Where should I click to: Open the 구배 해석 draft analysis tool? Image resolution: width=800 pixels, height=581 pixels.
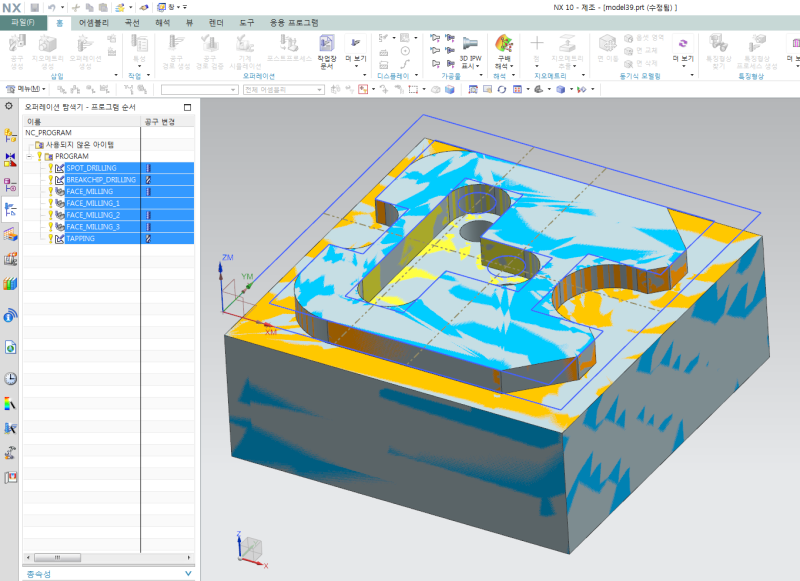point(504,46)
